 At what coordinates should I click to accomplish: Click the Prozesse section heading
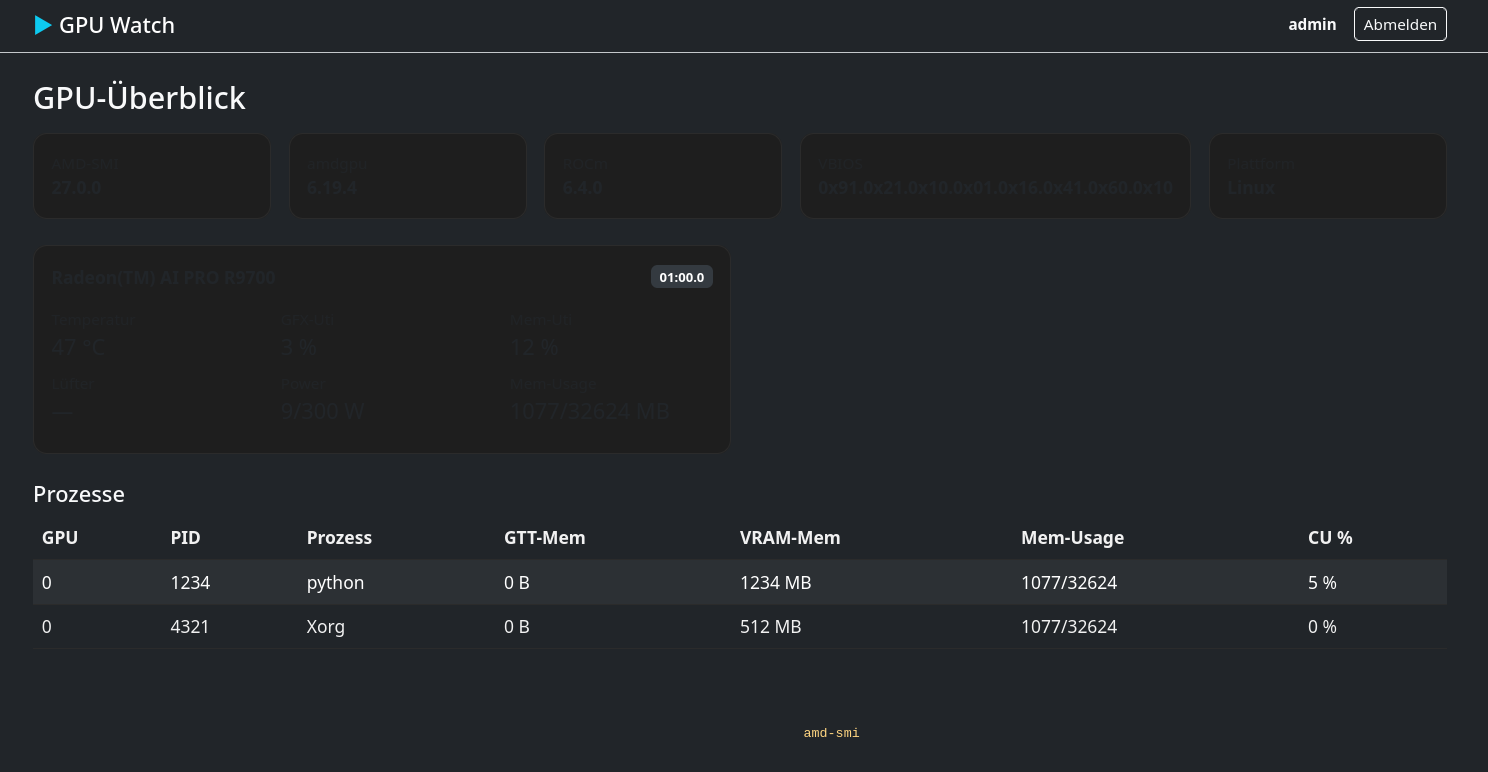(x=79, y=494)
